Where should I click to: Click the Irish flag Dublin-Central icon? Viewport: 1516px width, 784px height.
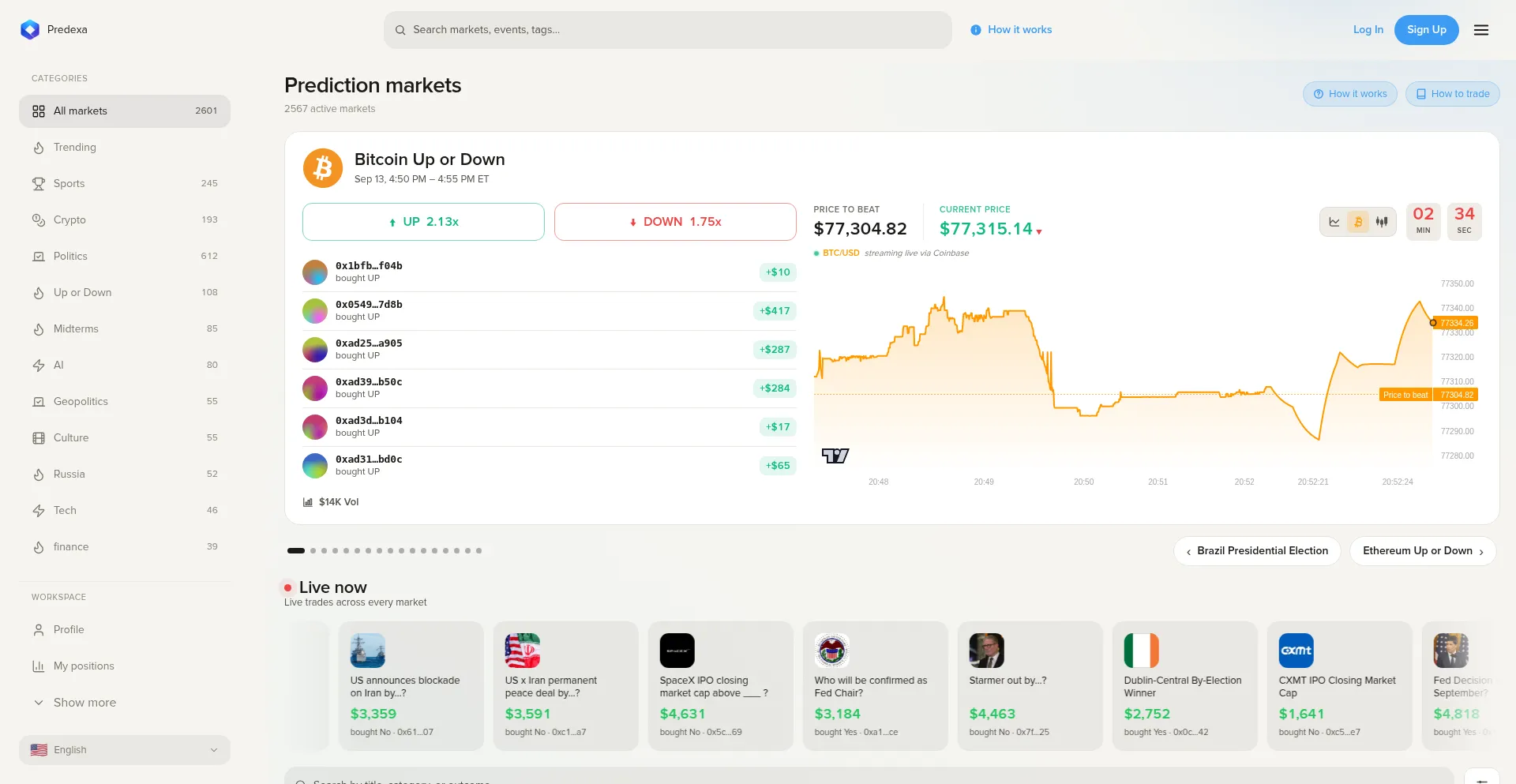coord(1142,651)
